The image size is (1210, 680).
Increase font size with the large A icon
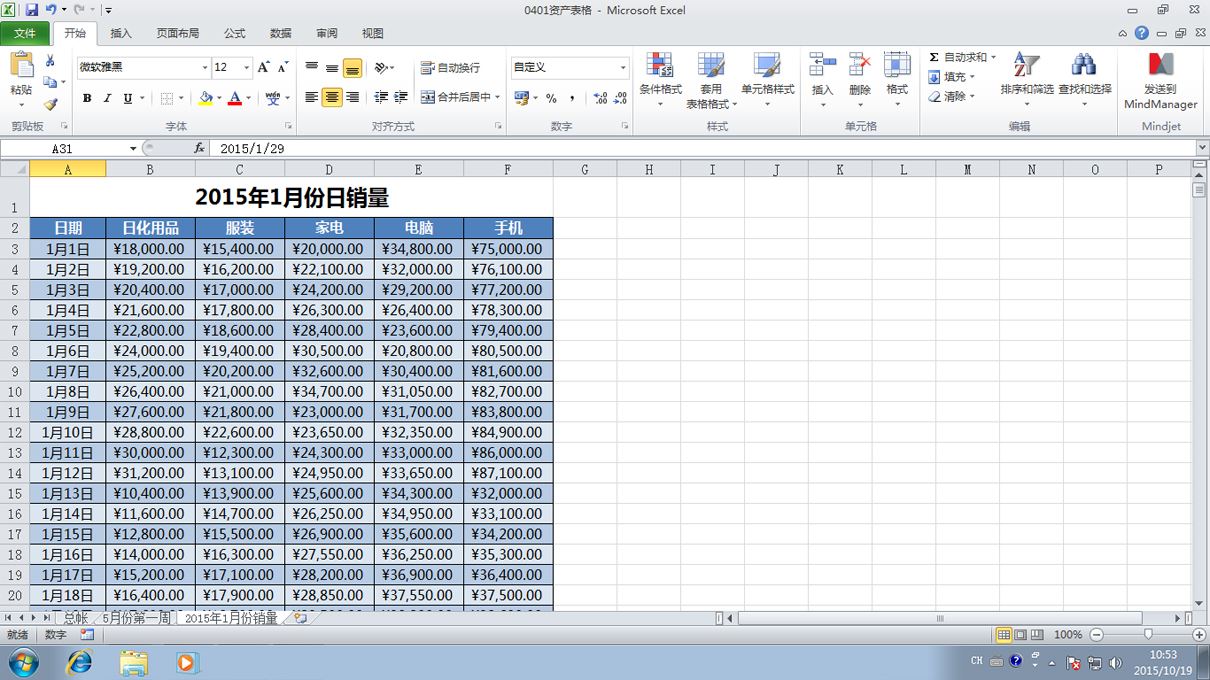[x=263, y=67]
